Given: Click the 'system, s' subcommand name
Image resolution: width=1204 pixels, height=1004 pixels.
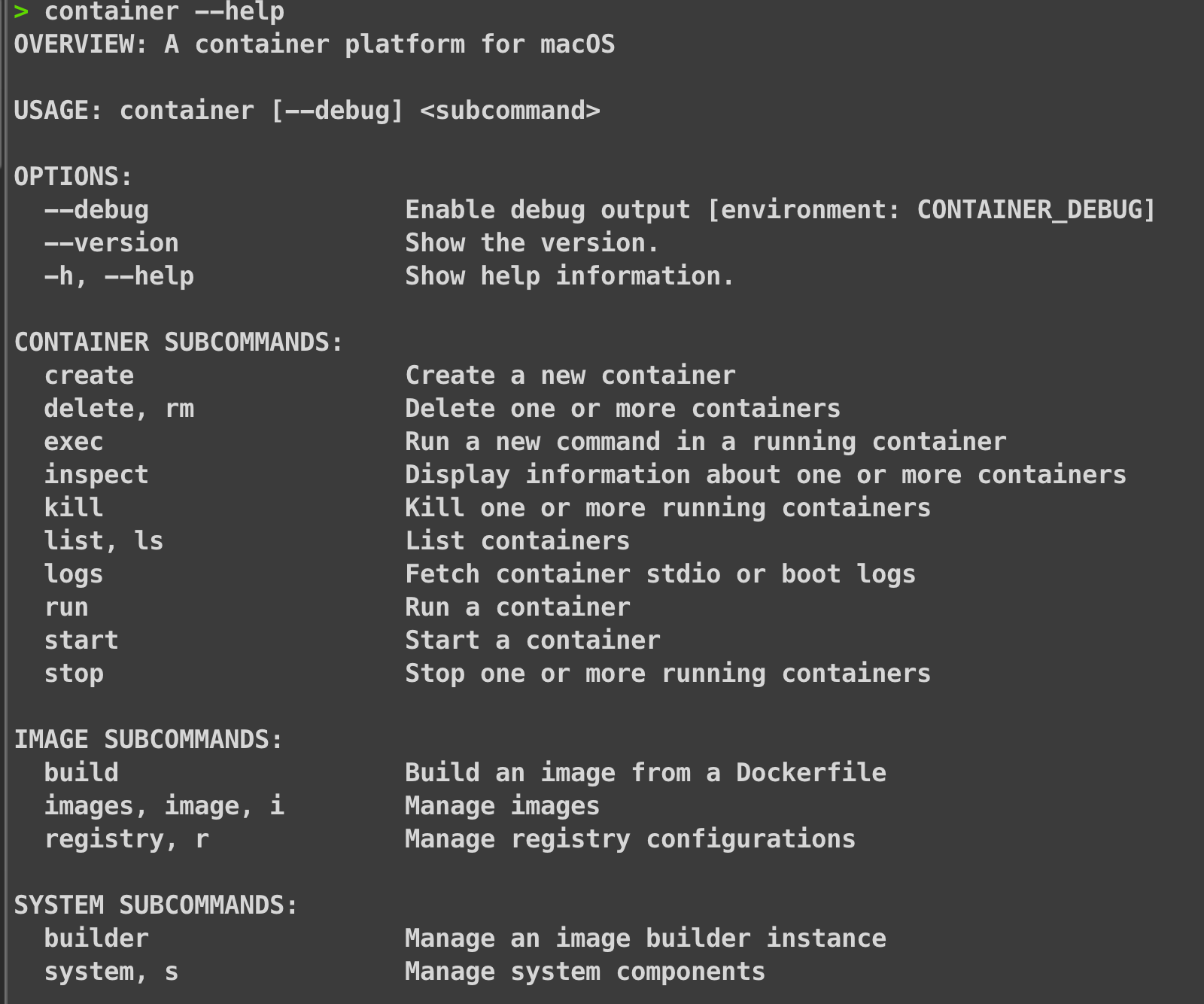Looking at the screenshot, I should click(111, 972).
